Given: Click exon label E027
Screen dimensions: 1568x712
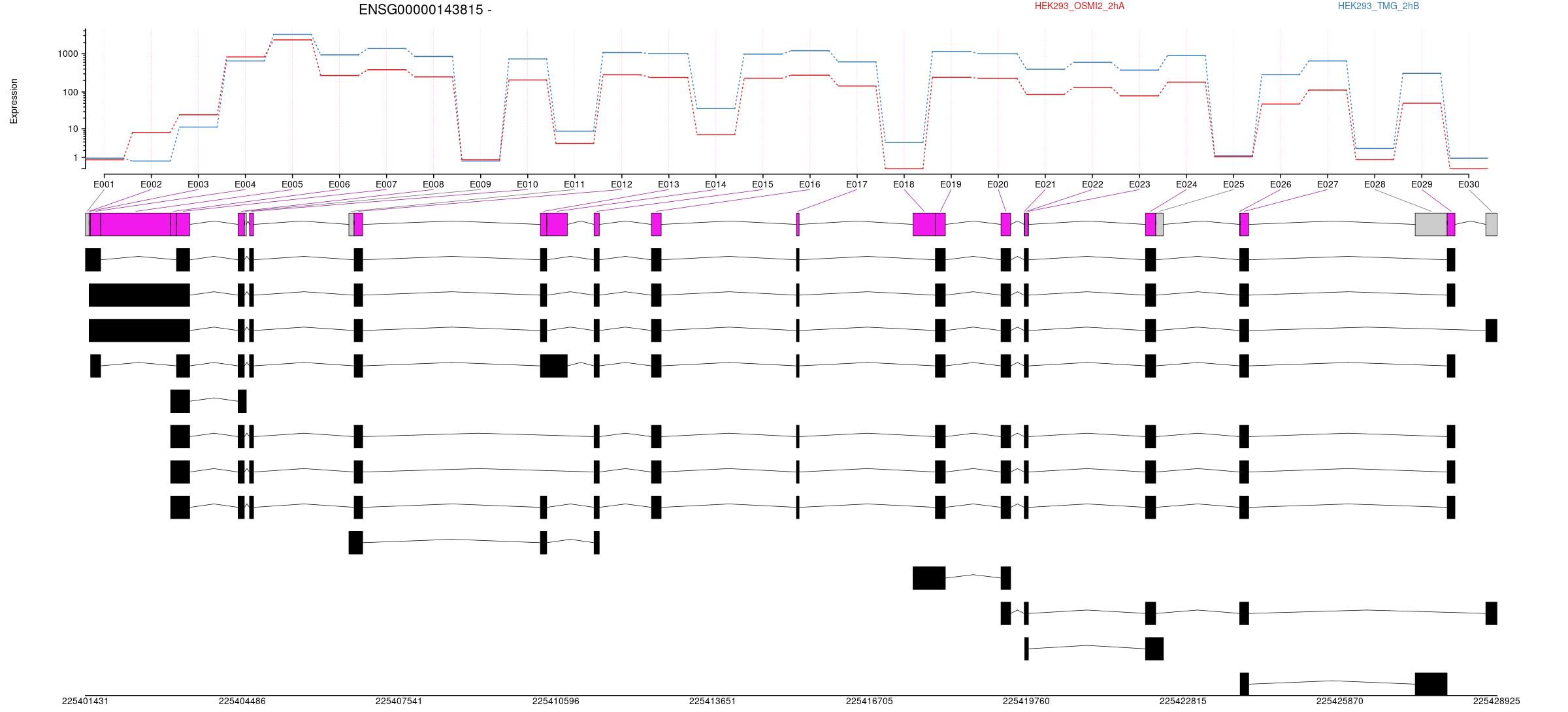Looking at the screenshot, I should pos(1328,184).
